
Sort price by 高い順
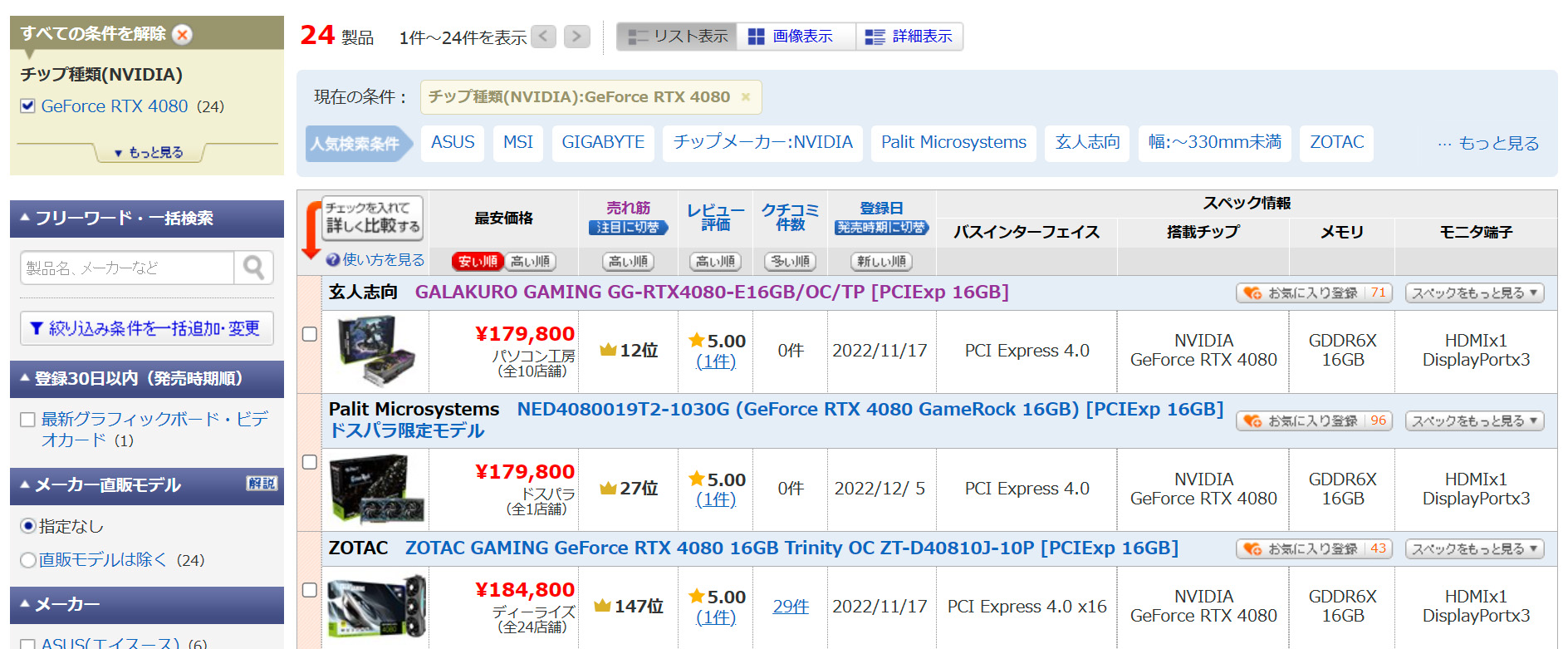pos(530,262)
